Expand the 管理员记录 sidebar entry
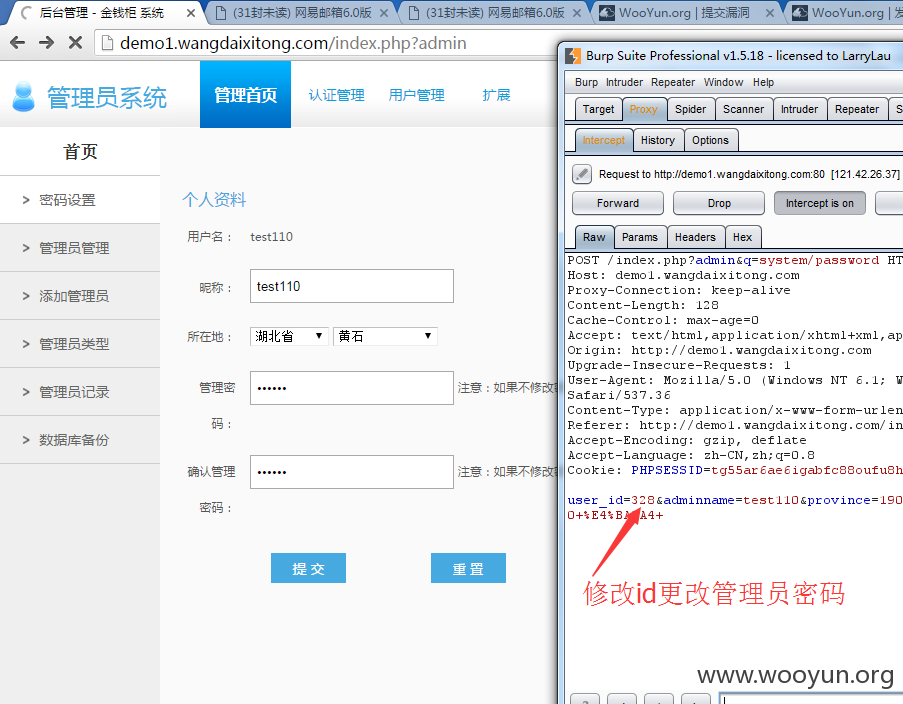Viewport: 903px width, 704px height. tap(80, 392)
